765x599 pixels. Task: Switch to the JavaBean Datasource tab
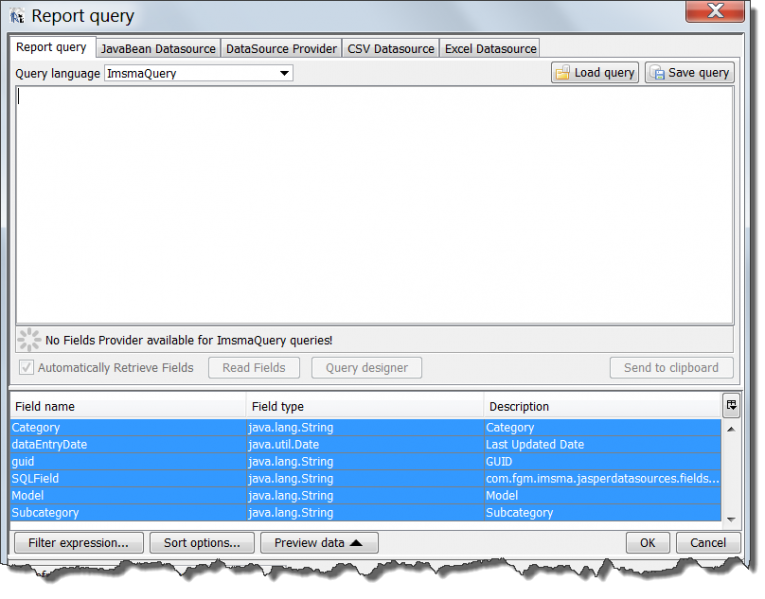158,48
